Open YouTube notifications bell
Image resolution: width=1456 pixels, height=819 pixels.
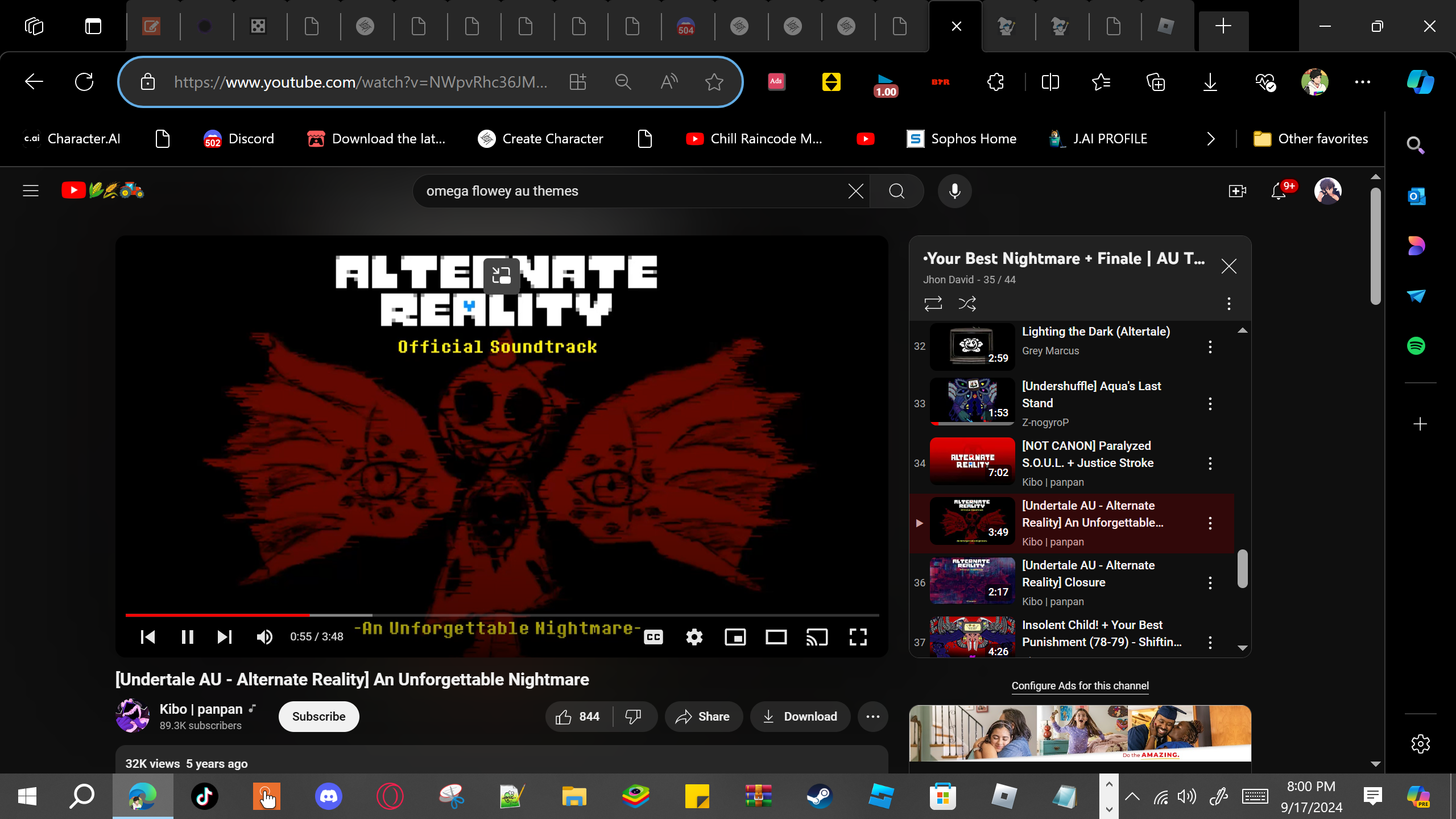pyautogui.click(x=1279, y=191)
